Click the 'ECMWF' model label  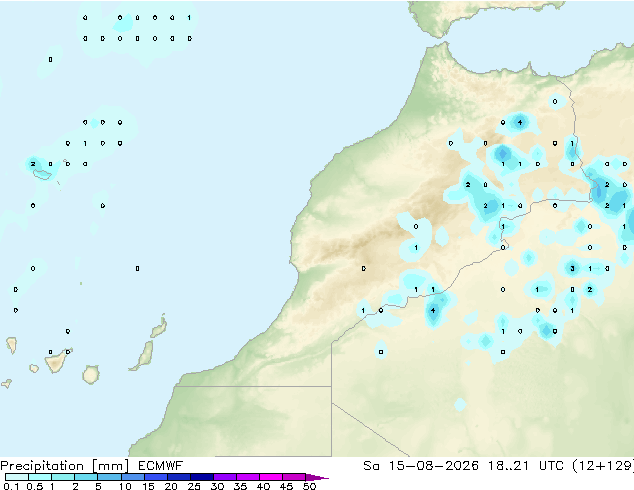point(161,466)
